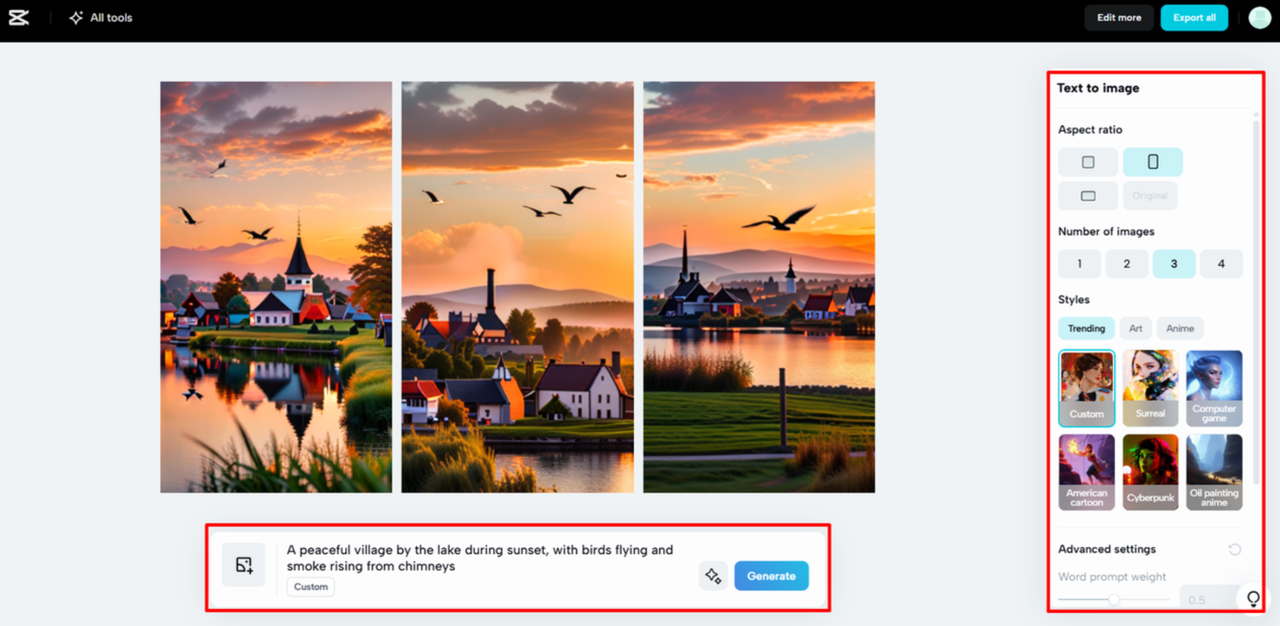Click the sparkle prompt enhance icon
Screen dimensions: 1280x626
click(713, 575)
